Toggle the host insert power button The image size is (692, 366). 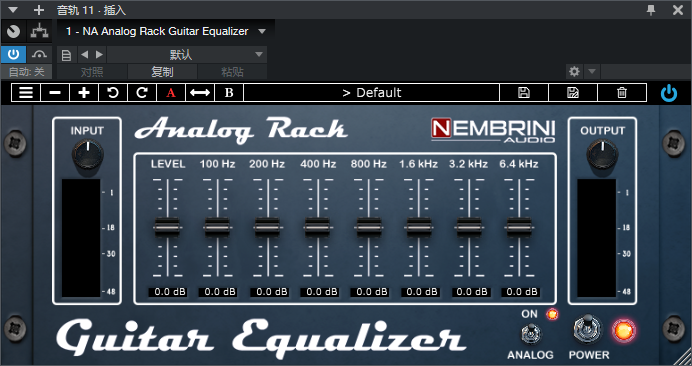14,54
